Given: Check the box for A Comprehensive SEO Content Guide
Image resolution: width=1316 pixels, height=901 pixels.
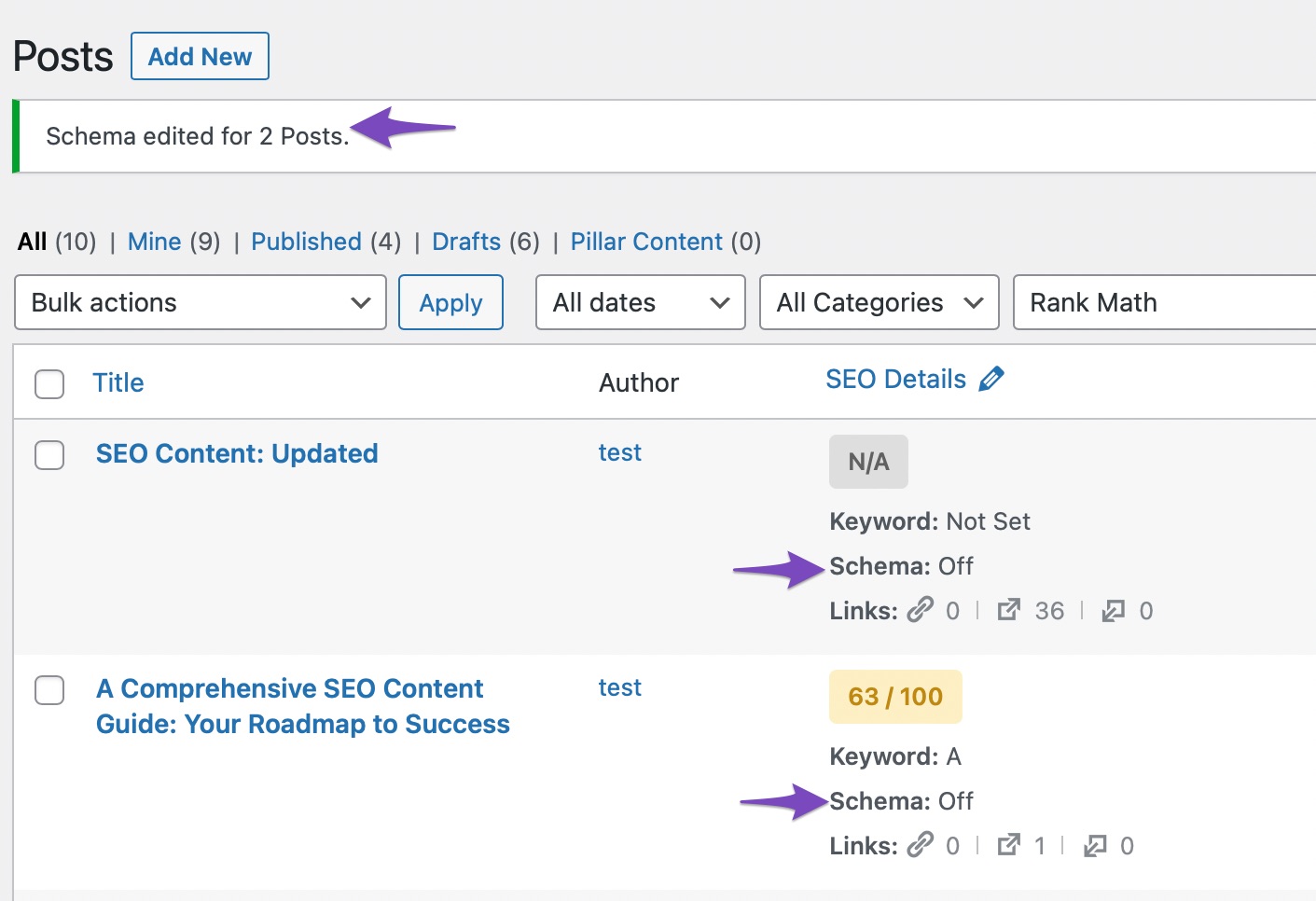Looking at the screenshot, I should pos(49,689).
